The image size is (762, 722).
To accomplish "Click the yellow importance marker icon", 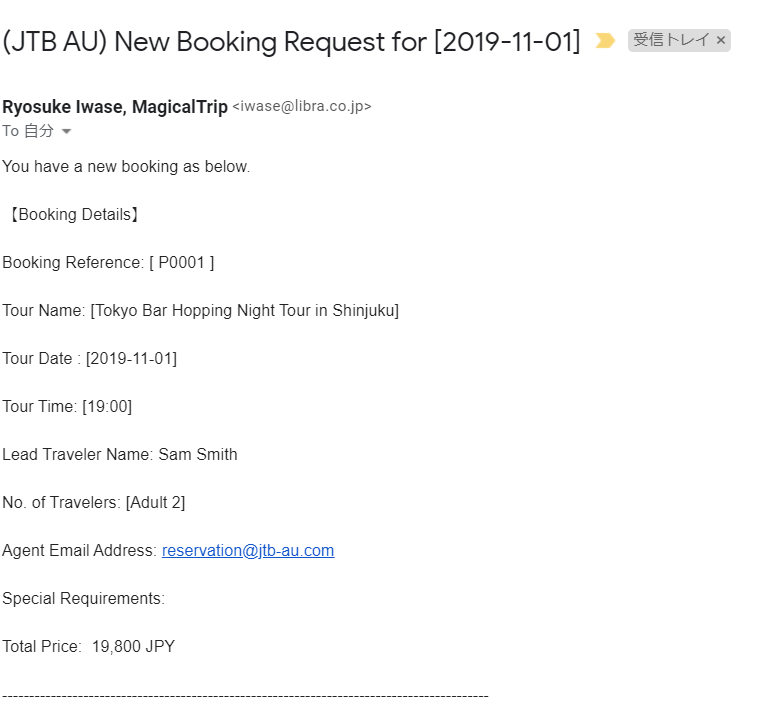I will click(605, 41).
